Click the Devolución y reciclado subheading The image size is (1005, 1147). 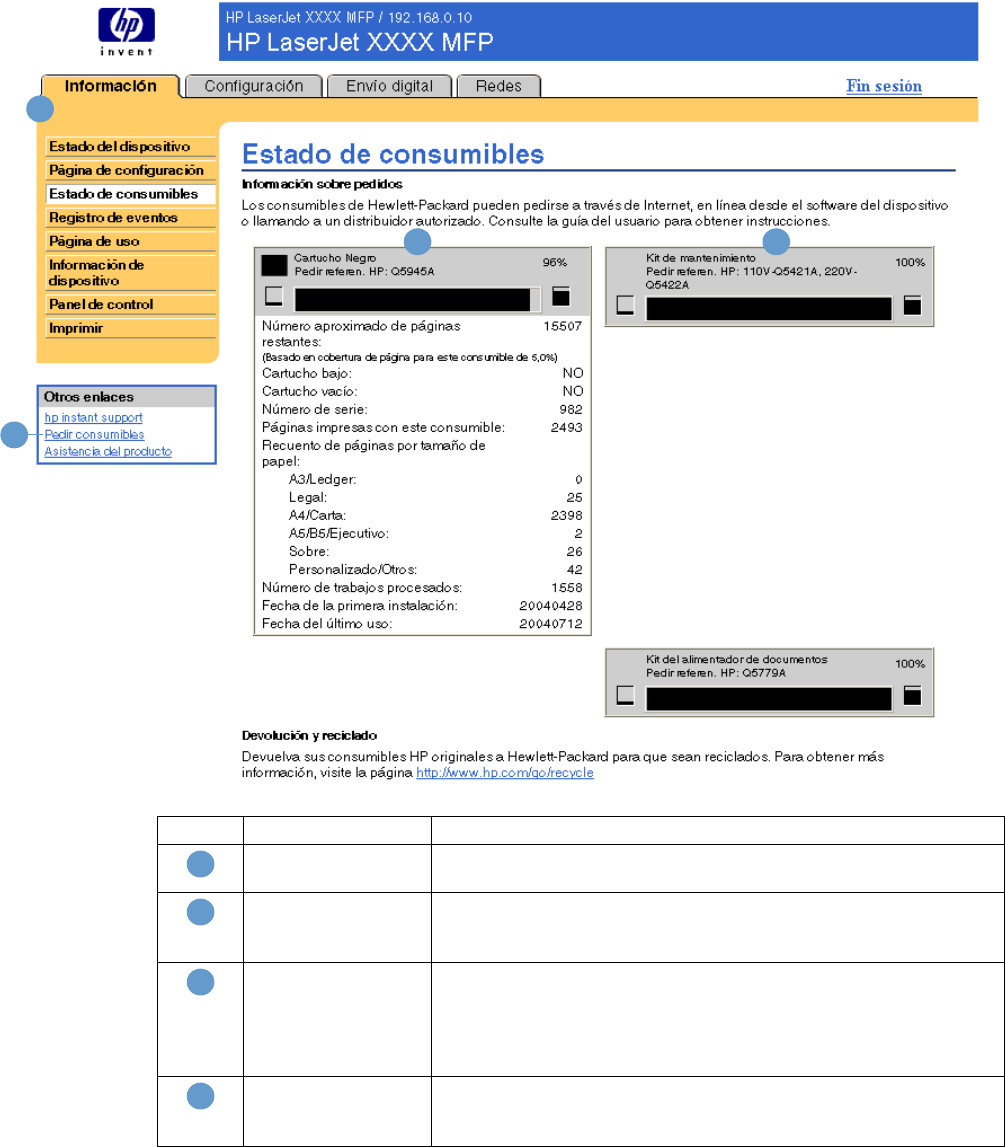point(309,735)
